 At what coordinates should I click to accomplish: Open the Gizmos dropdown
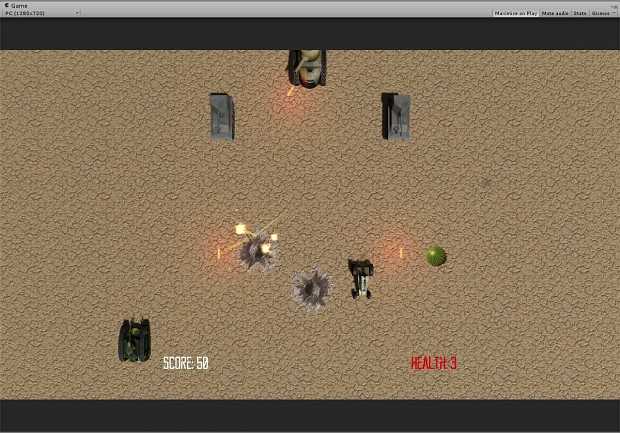pos(601,13)
